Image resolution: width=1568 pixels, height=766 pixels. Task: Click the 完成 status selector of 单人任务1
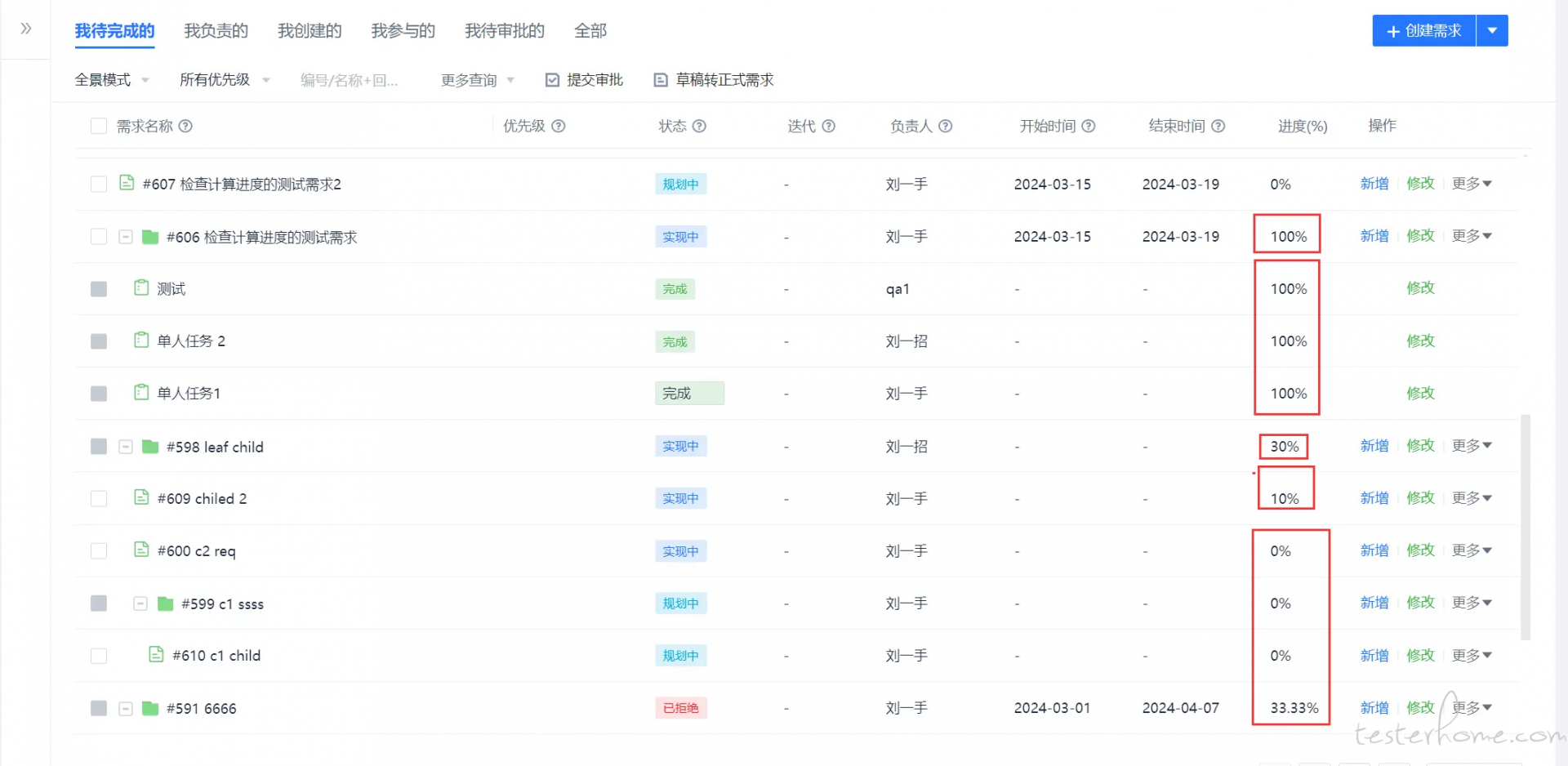tap(689, 394)
